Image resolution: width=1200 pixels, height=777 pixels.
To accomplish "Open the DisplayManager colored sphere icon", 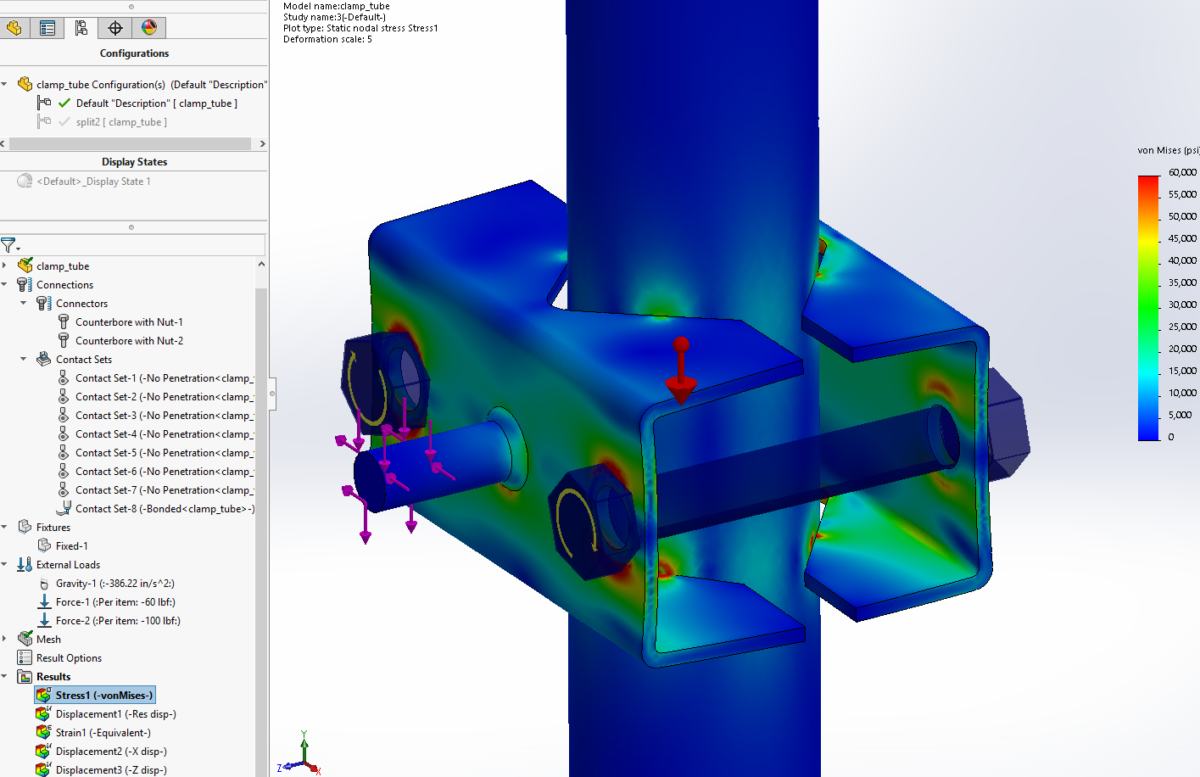I will 148,27.
